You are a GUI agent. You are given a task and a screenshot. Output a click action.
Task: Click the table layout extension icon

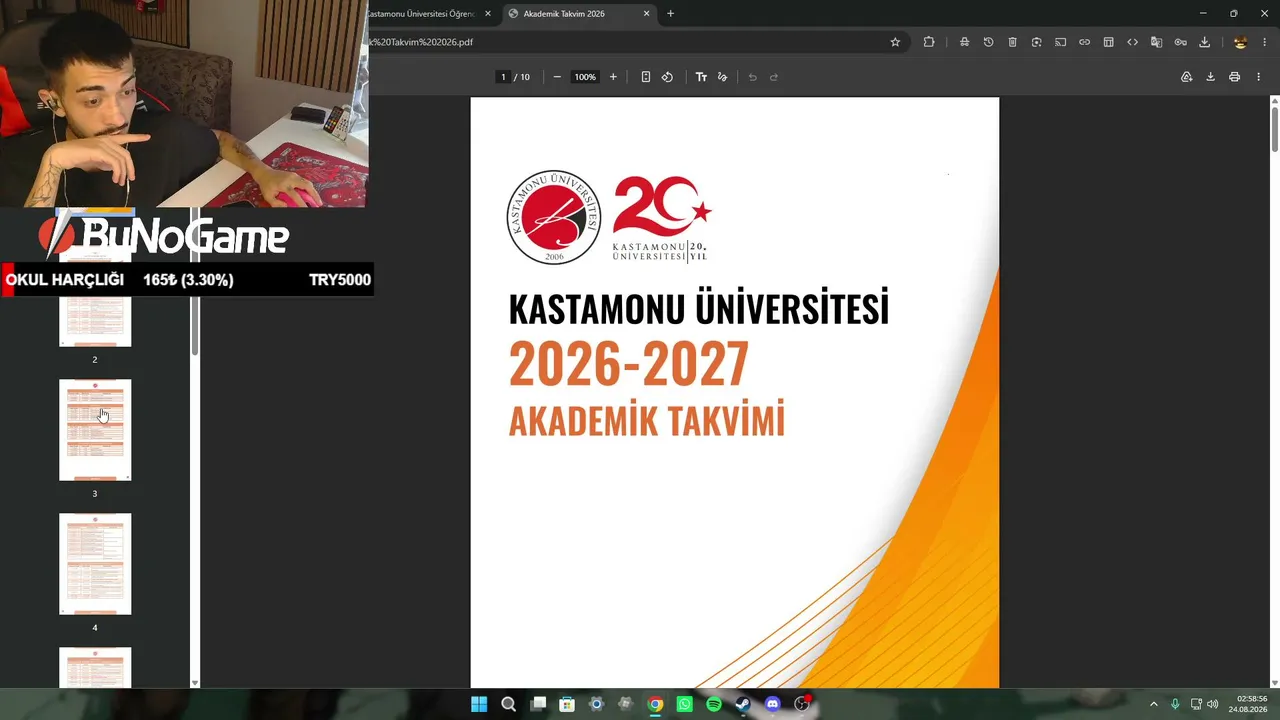coord(1108,42)
